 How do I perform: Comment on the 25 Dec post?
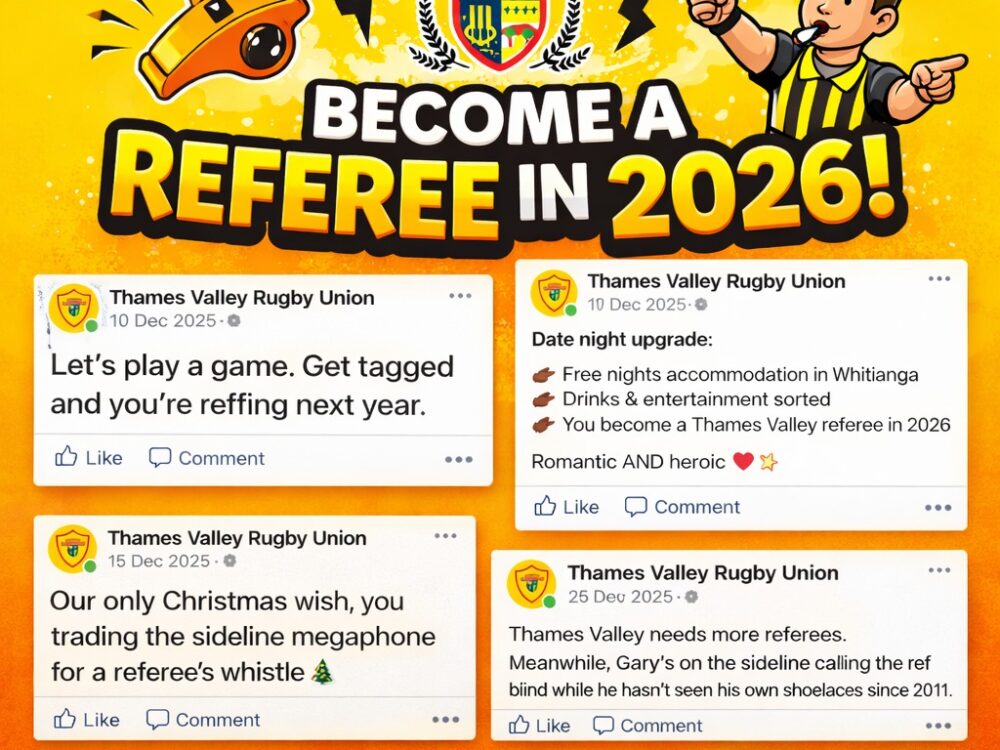[x=647, y=725]
